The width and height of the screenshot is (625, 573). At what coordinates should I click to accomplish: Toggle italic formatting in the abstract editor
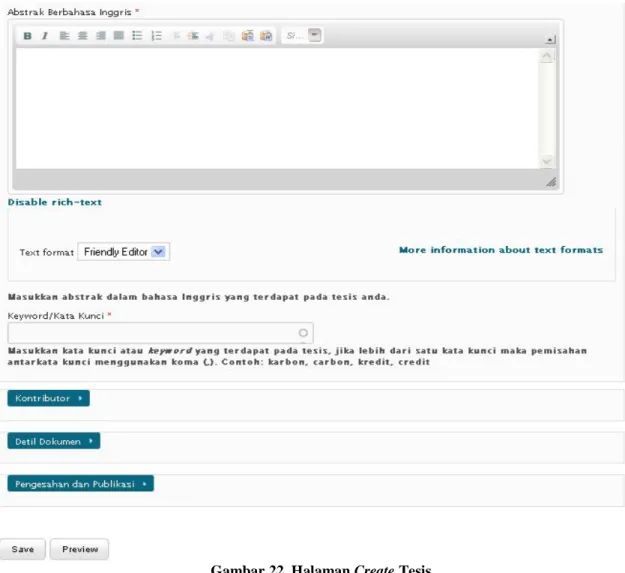[x=45, y=36]
